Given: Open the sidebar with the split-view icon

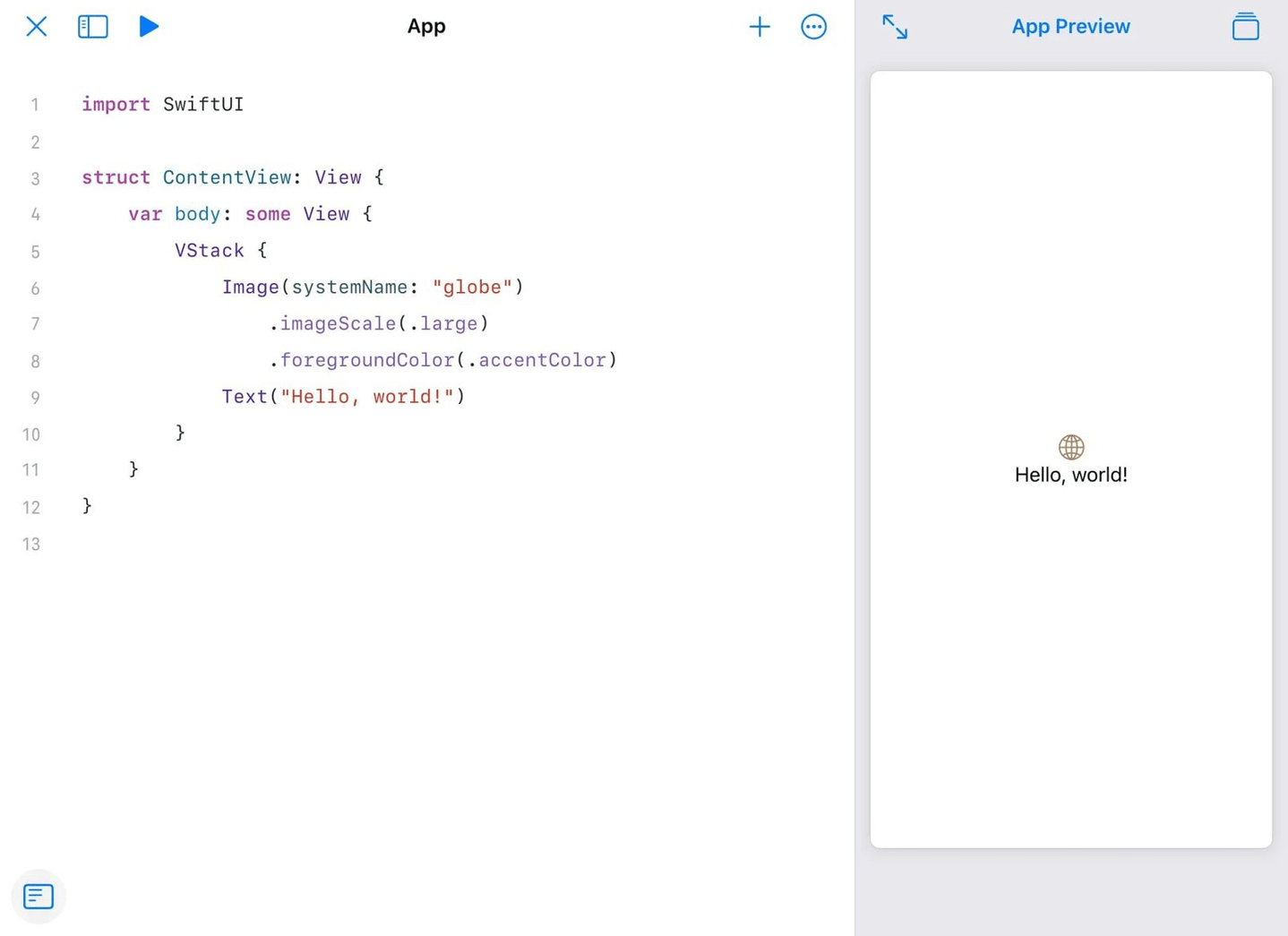Looking at the screenshot, I should coord(92,26).
